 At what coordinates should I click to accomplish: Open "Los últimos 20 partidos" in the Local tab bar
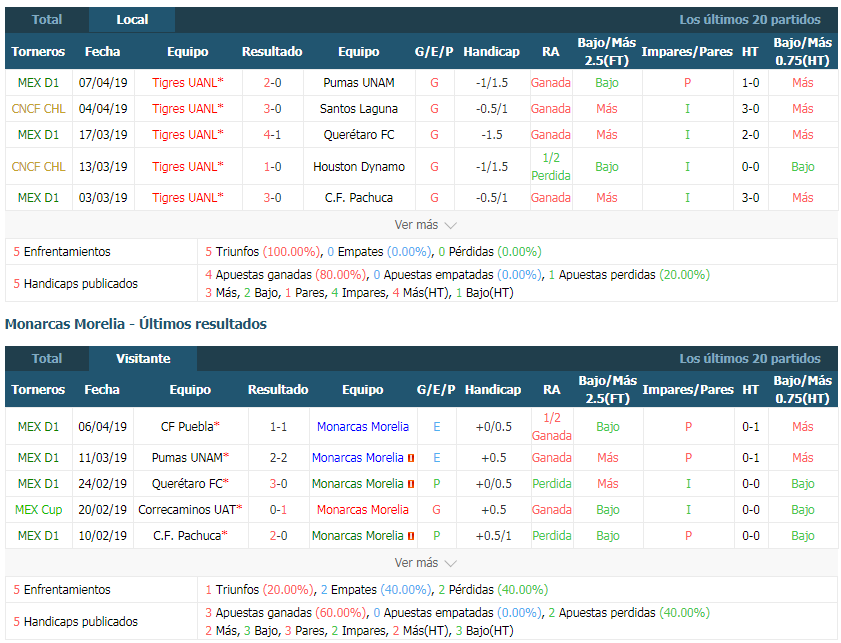(749, 20)
